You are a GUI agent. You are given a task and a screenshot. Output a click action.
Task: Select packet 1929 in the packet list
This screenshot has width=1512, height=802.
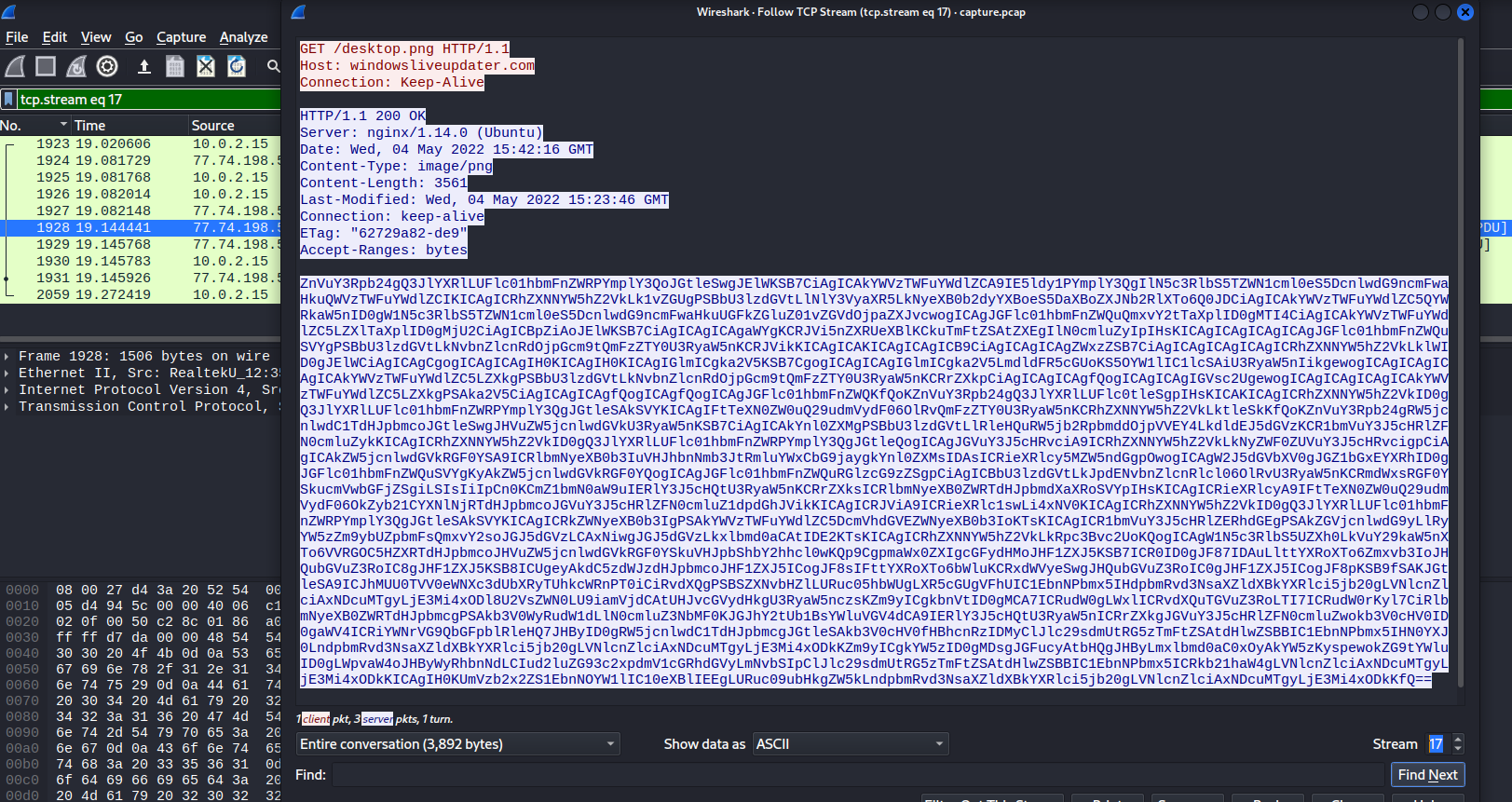140,244
